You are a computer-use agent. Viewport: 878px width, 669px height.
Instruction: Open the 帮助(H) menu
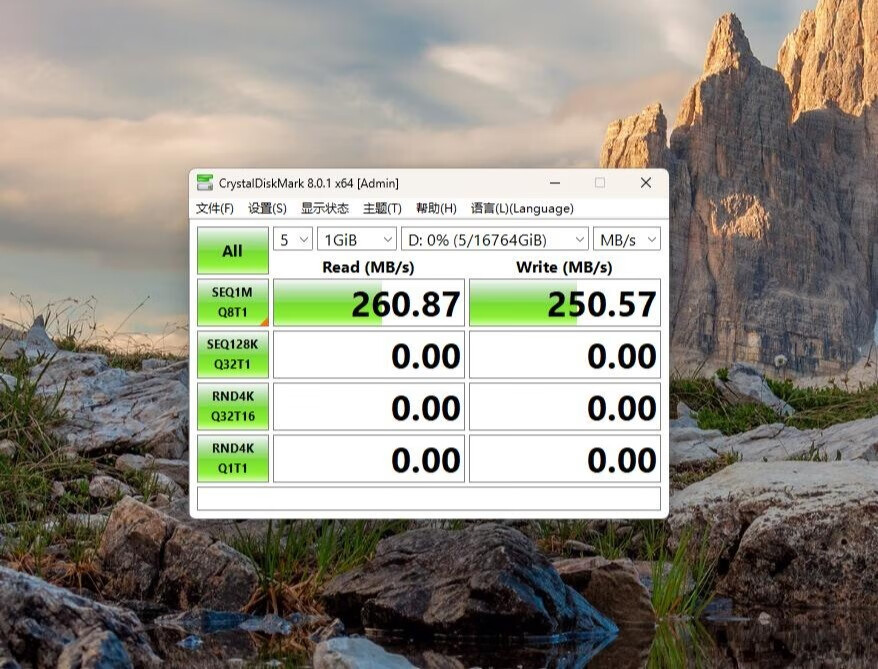436,208
